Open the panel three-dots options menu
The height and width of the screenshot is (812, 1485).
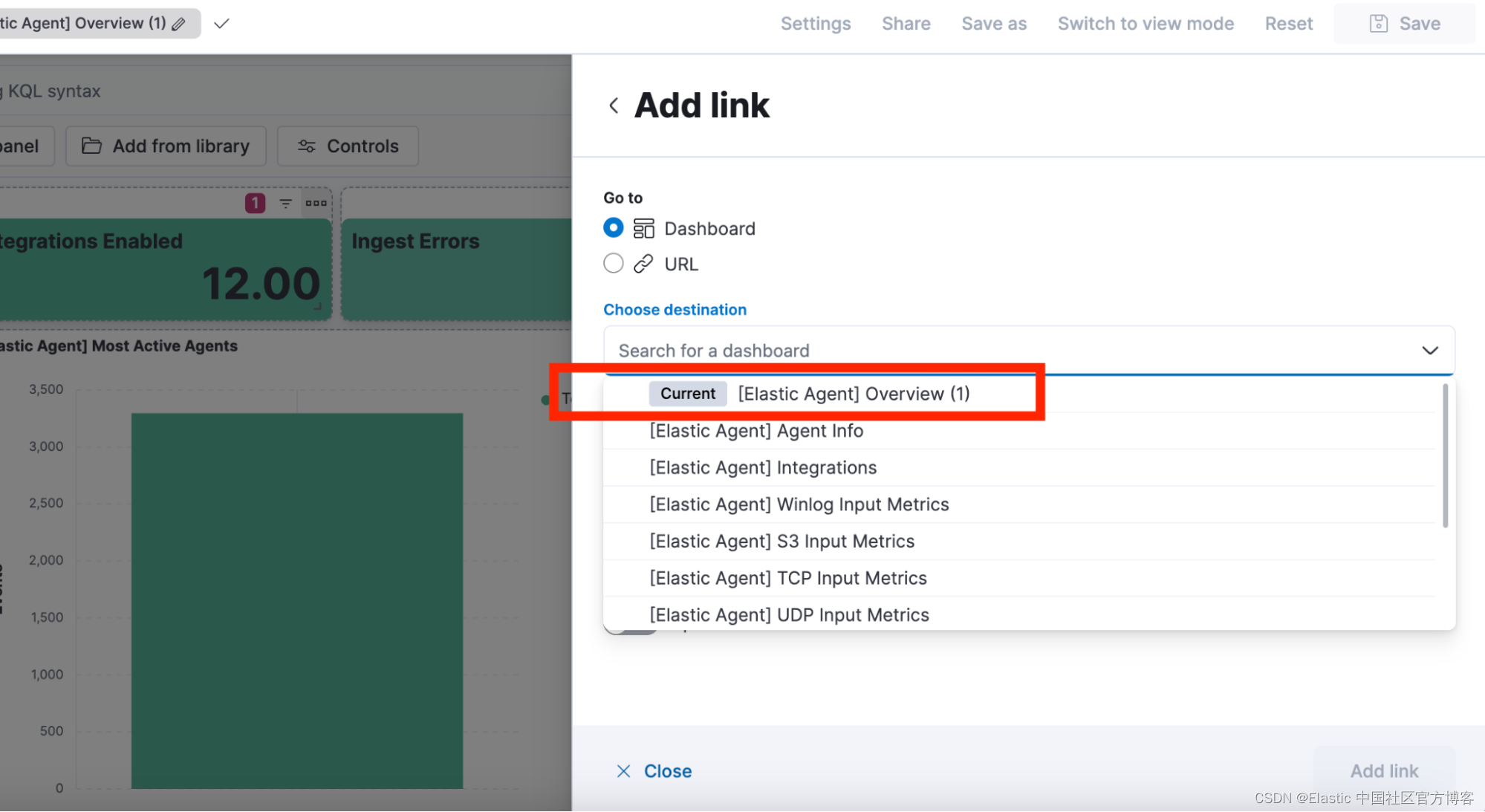pyautogui.click(x=316, y=203)
